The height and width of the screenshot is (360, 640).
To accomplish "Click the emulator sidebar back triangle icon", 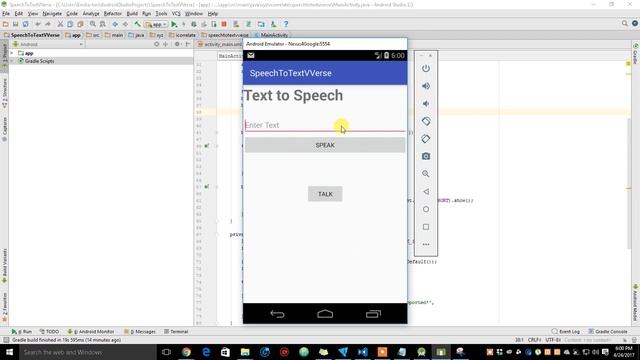I will pos(426,191).
